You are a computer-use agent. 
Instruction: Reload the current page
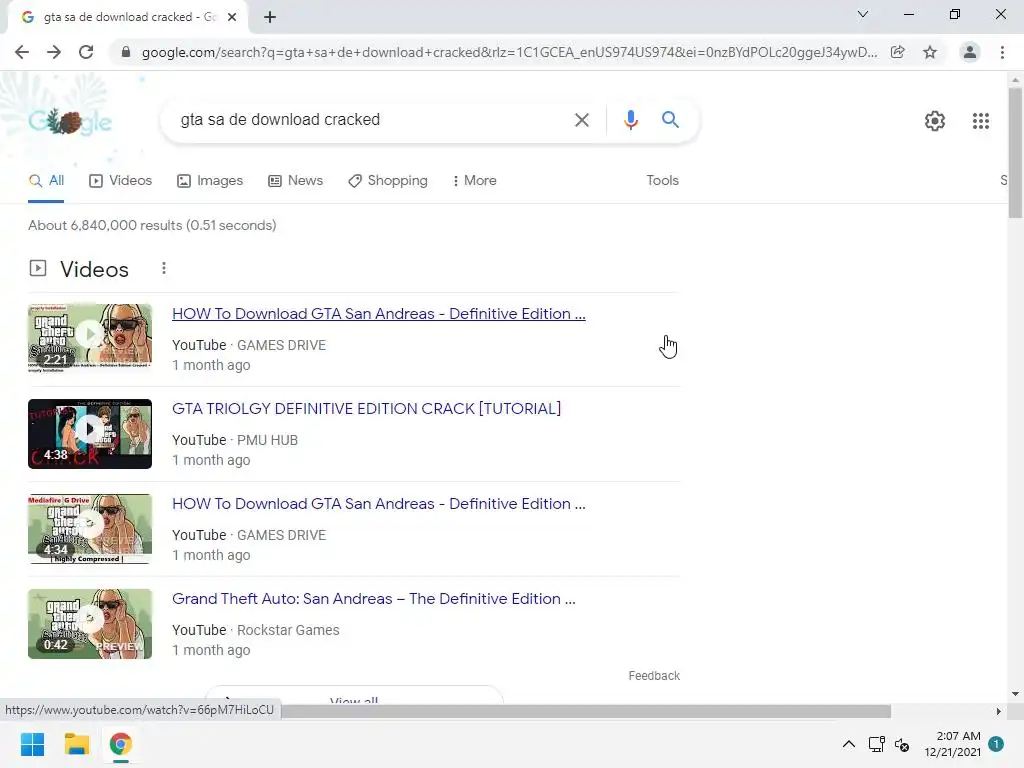[86, 52]
